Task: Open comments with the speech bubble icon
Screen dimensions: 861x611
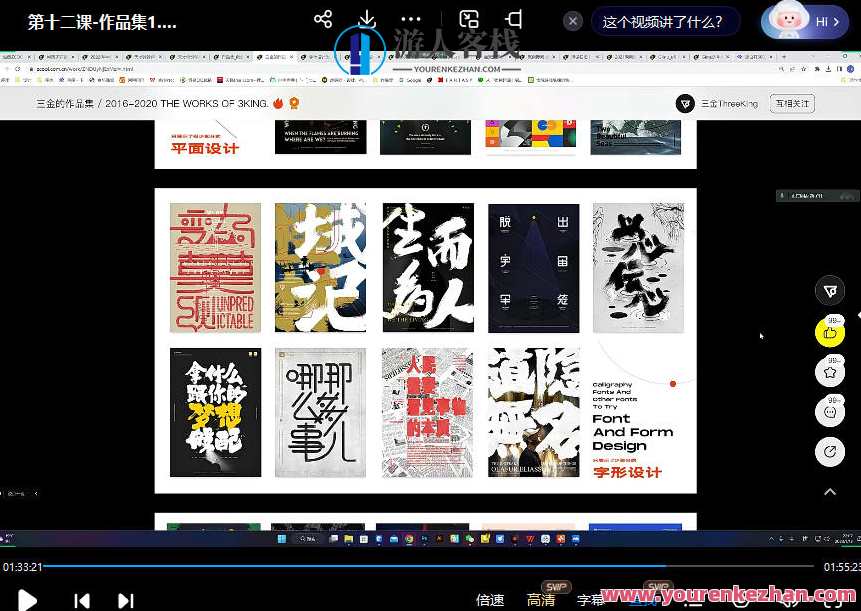Action: (x=829, y=411)
